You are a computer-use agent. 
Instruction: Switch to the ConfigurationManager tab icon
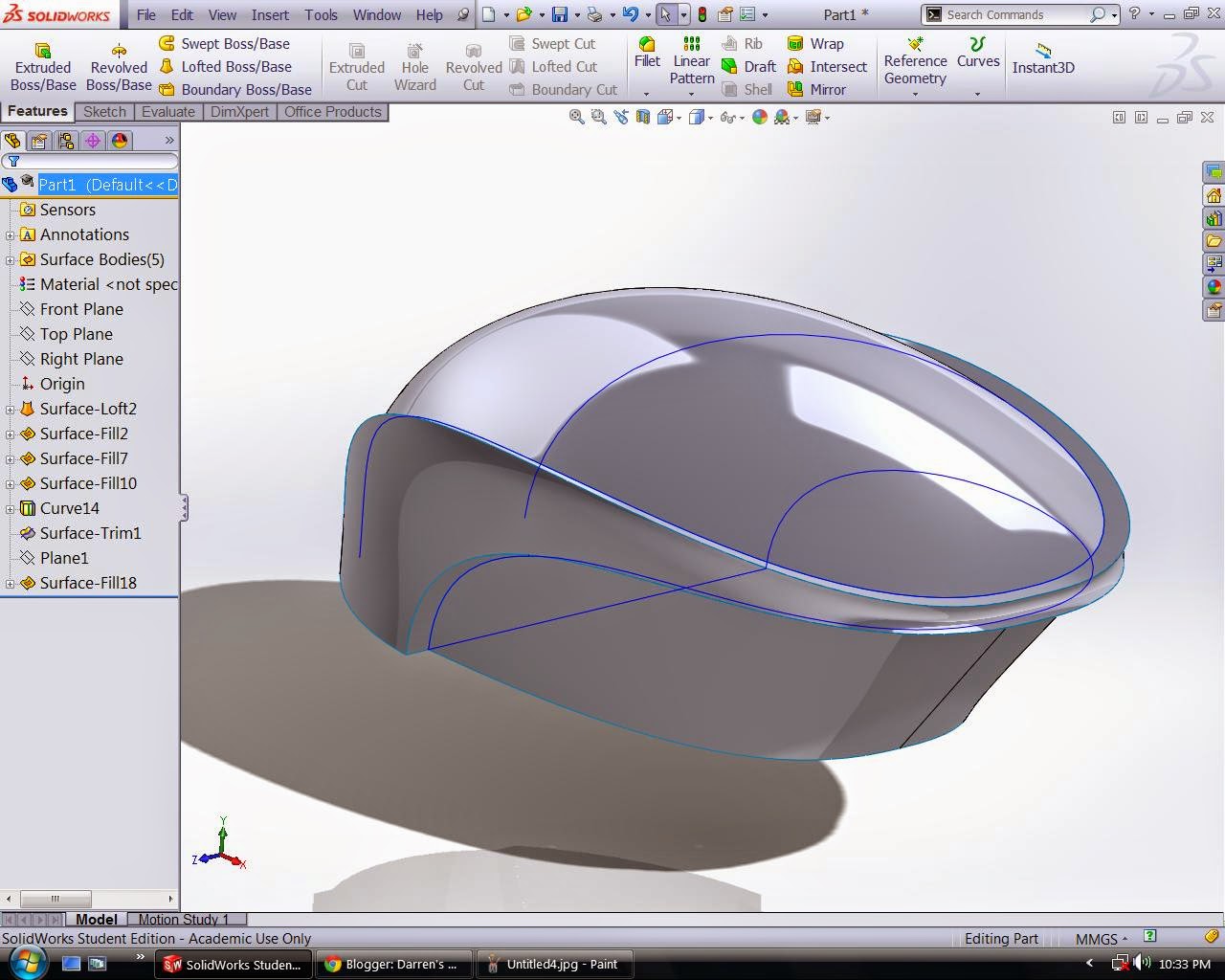pos(65,141)
